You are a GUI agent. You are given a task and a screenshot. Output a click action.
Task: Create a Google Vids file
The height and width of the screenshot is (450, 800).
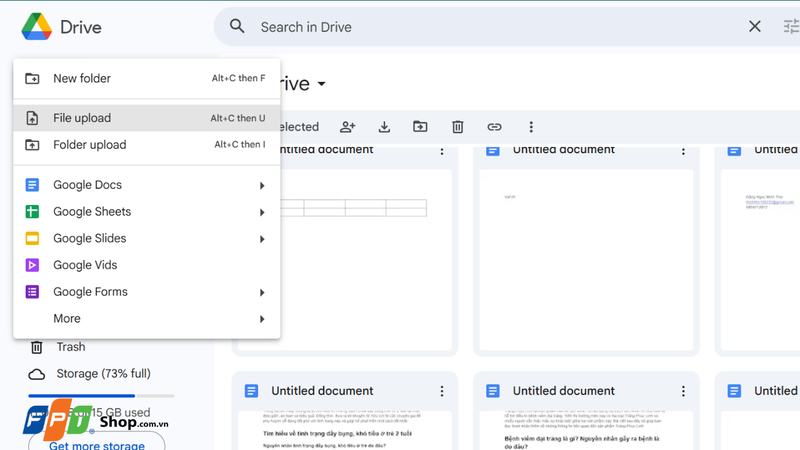pyautogui.click(x=147, y=265)
